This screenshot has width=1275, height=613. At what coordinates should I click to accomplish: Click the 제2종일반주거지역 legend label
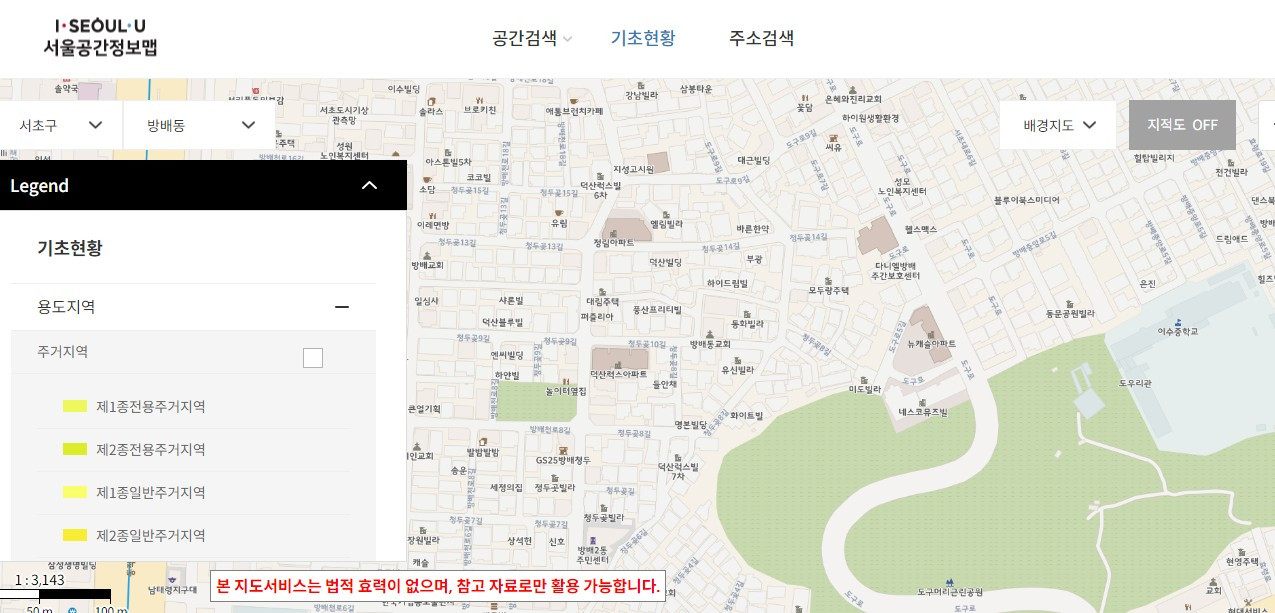point(151,535)
